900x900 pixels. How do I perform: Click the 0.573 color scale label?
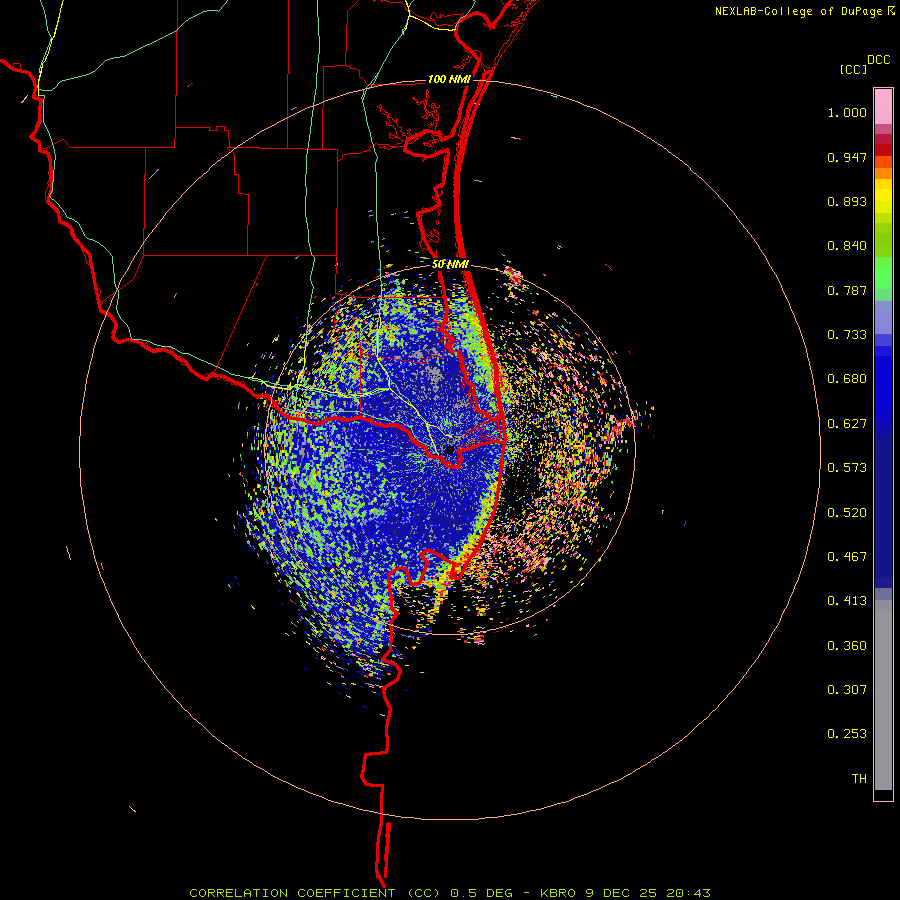pos(847,468)
